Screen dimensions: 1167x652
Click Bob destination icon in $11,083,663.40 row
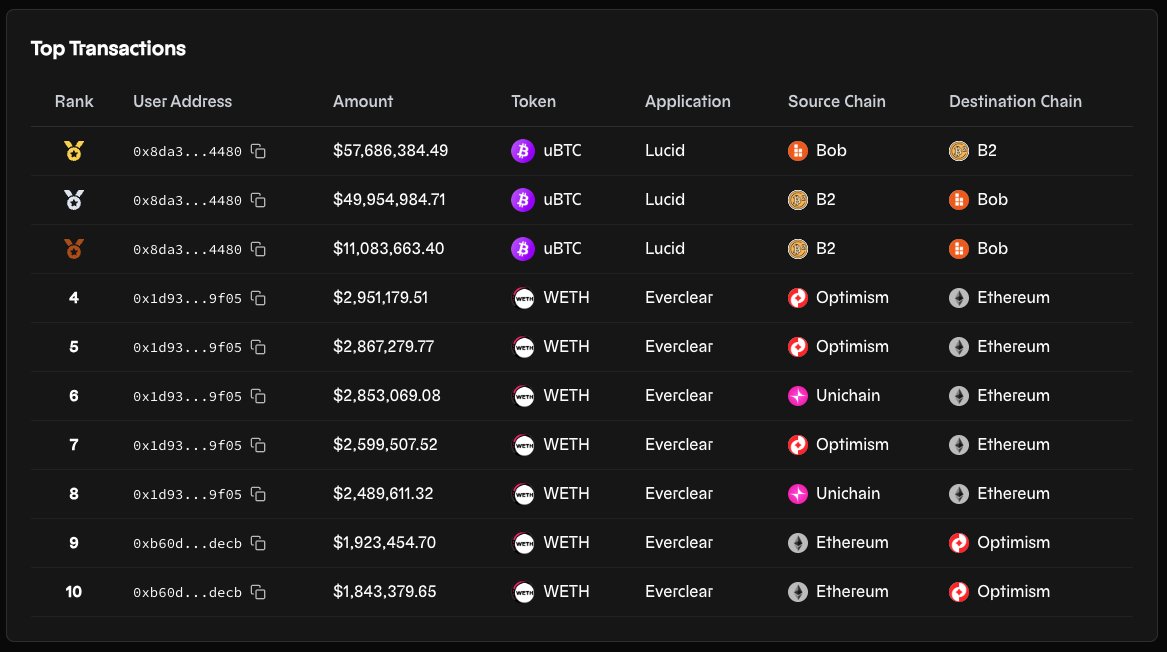click(x=959, y=249)
